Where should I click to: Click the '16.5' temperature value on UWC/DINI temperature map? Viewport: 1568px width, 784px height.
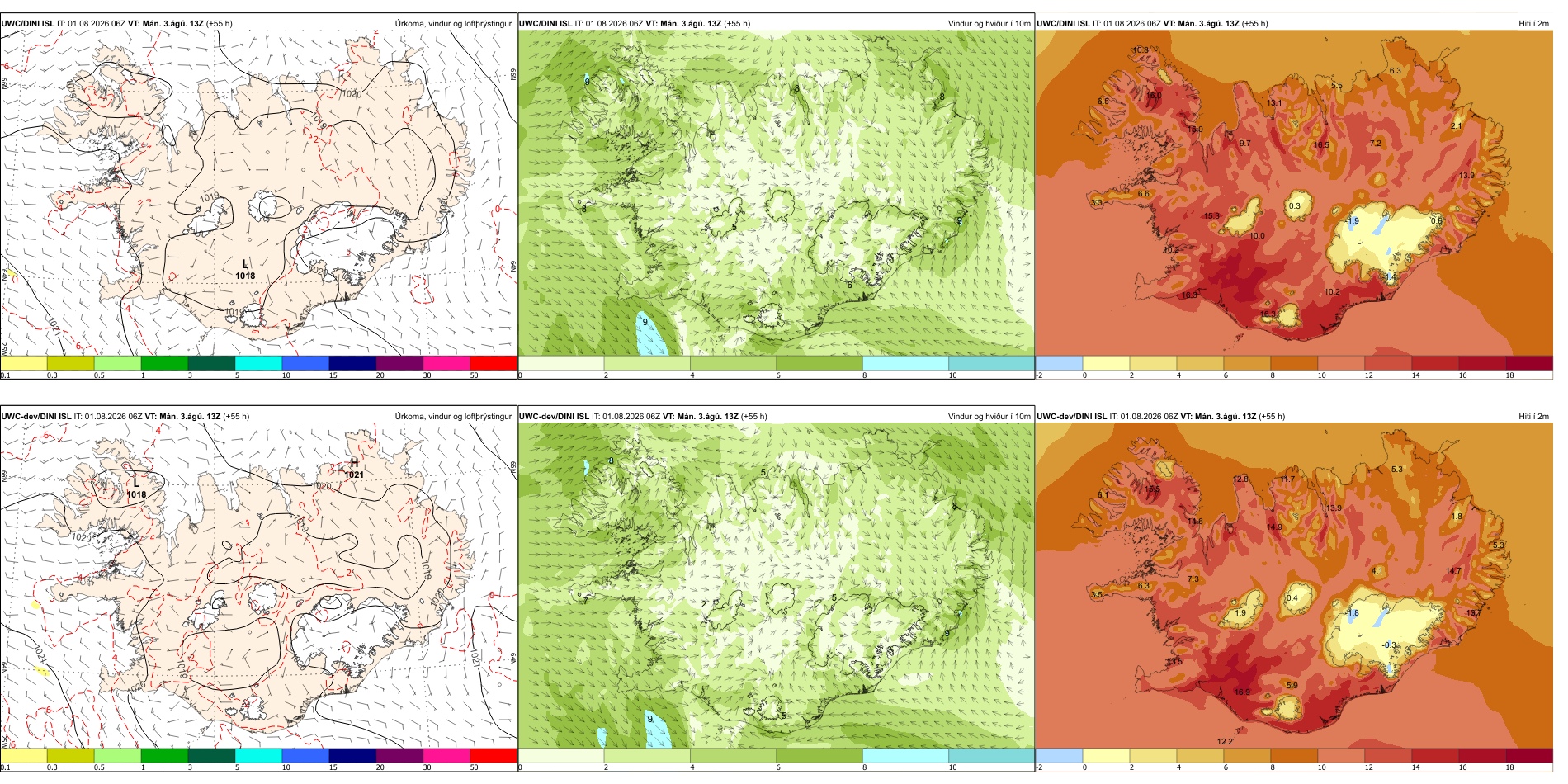coord(1321,145)
